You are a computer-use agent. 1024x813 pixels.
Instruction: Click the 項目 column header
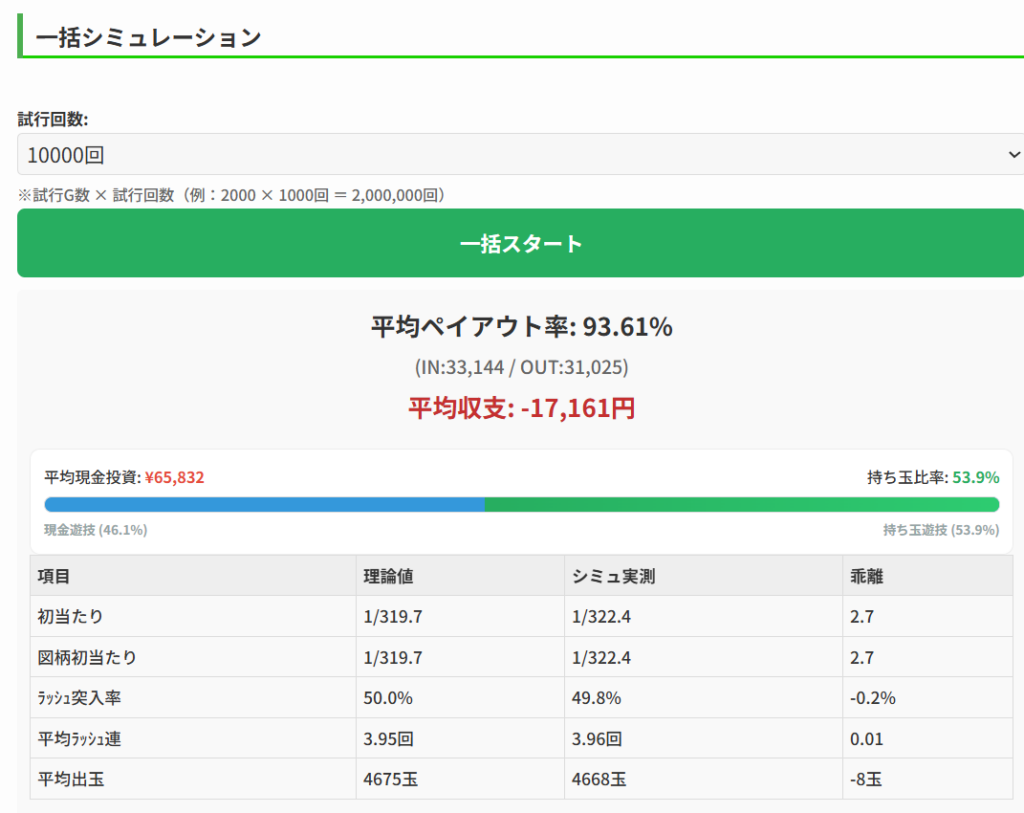[x=54, y=576]
